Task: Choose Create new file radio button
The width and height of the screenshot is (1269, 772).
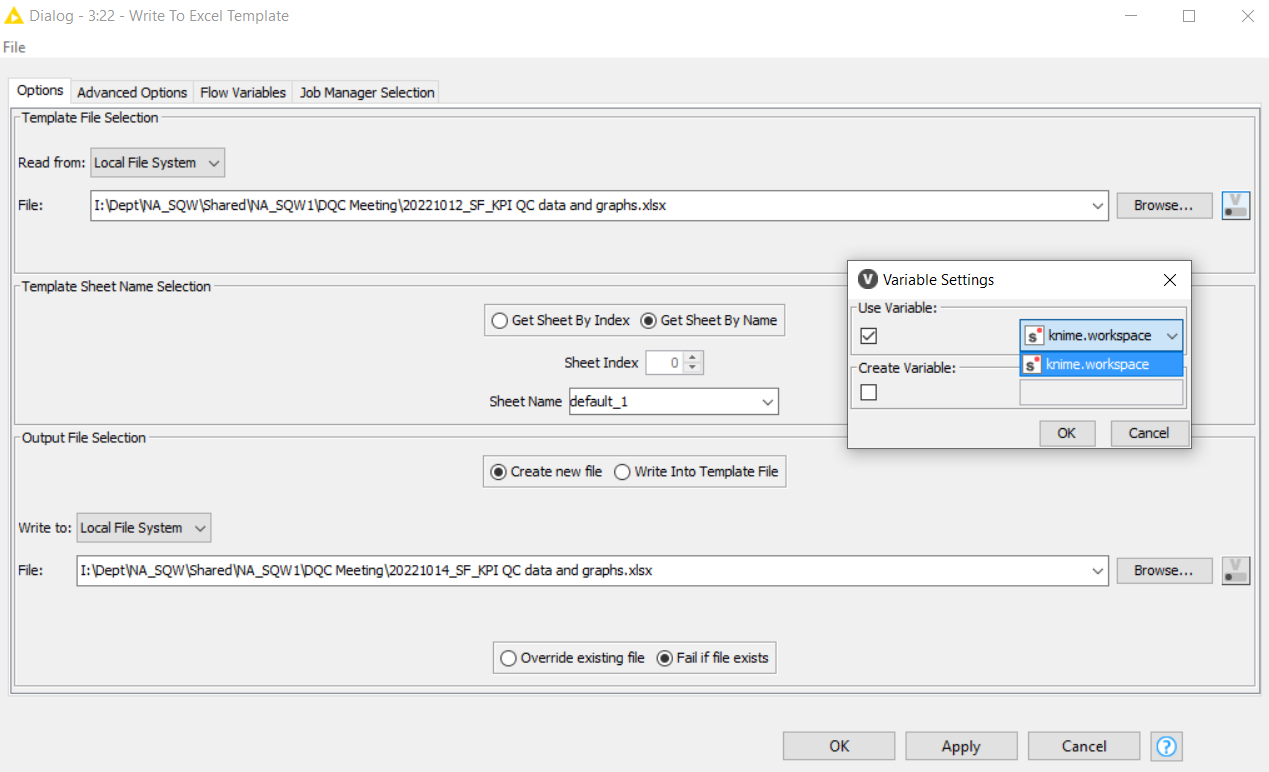Action: (546, 471)
